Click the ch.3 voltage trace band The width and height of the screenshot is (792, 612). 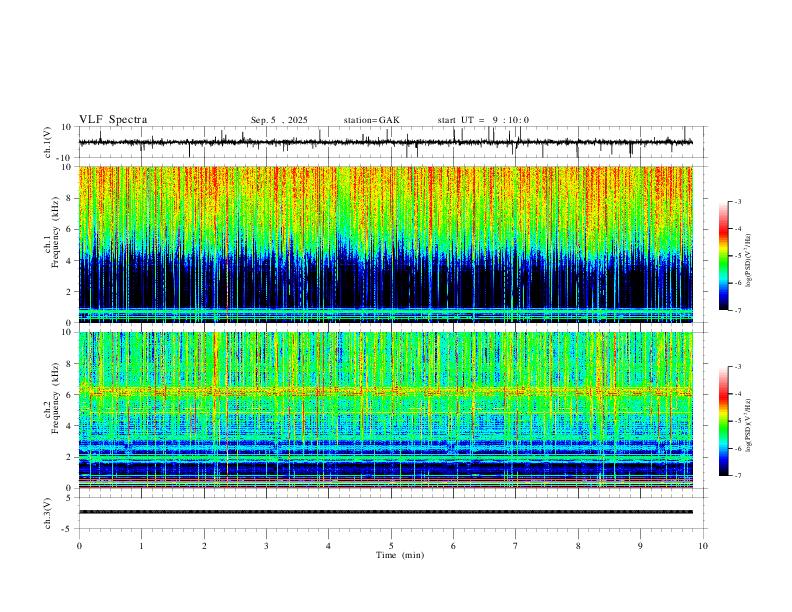[386, 512]
